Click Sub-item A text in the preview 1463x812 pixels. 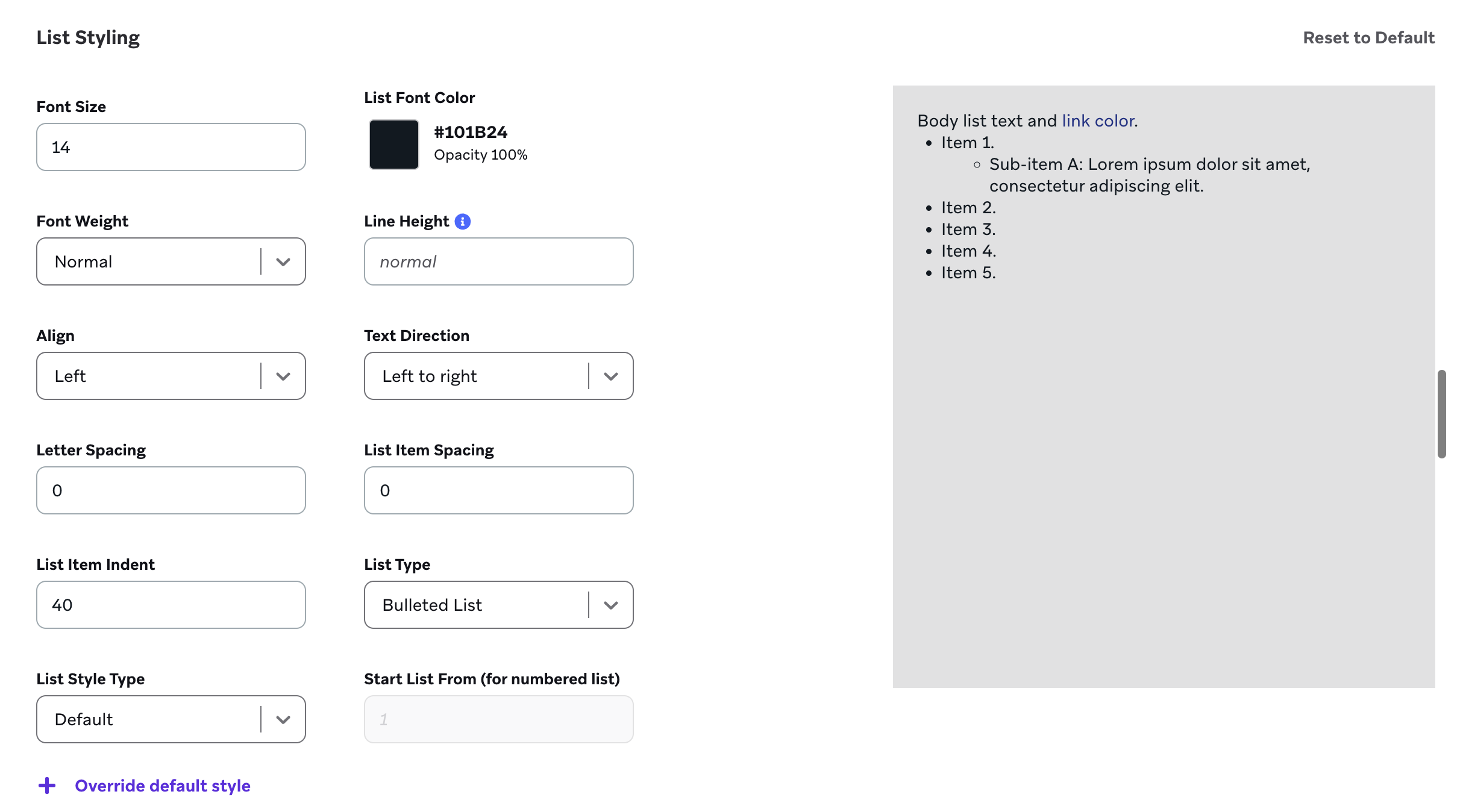click(x=1149, y=164)
